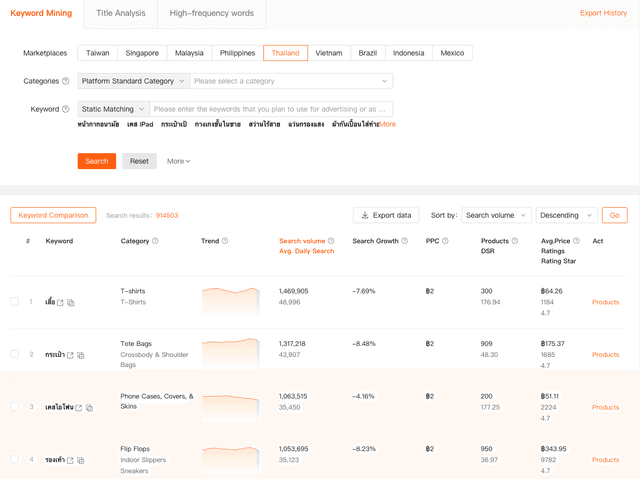
Task: Click trend chart for เสื้อ row
Action: pyautogui.click(x=231, y=302)
